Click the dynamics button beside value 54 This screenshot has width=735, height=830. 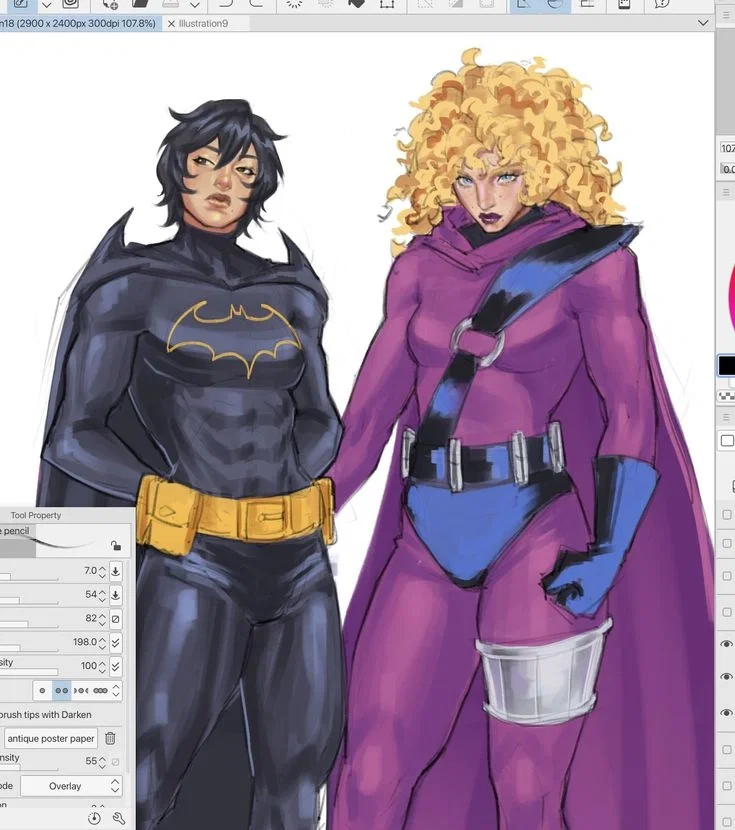pos(115,595)
